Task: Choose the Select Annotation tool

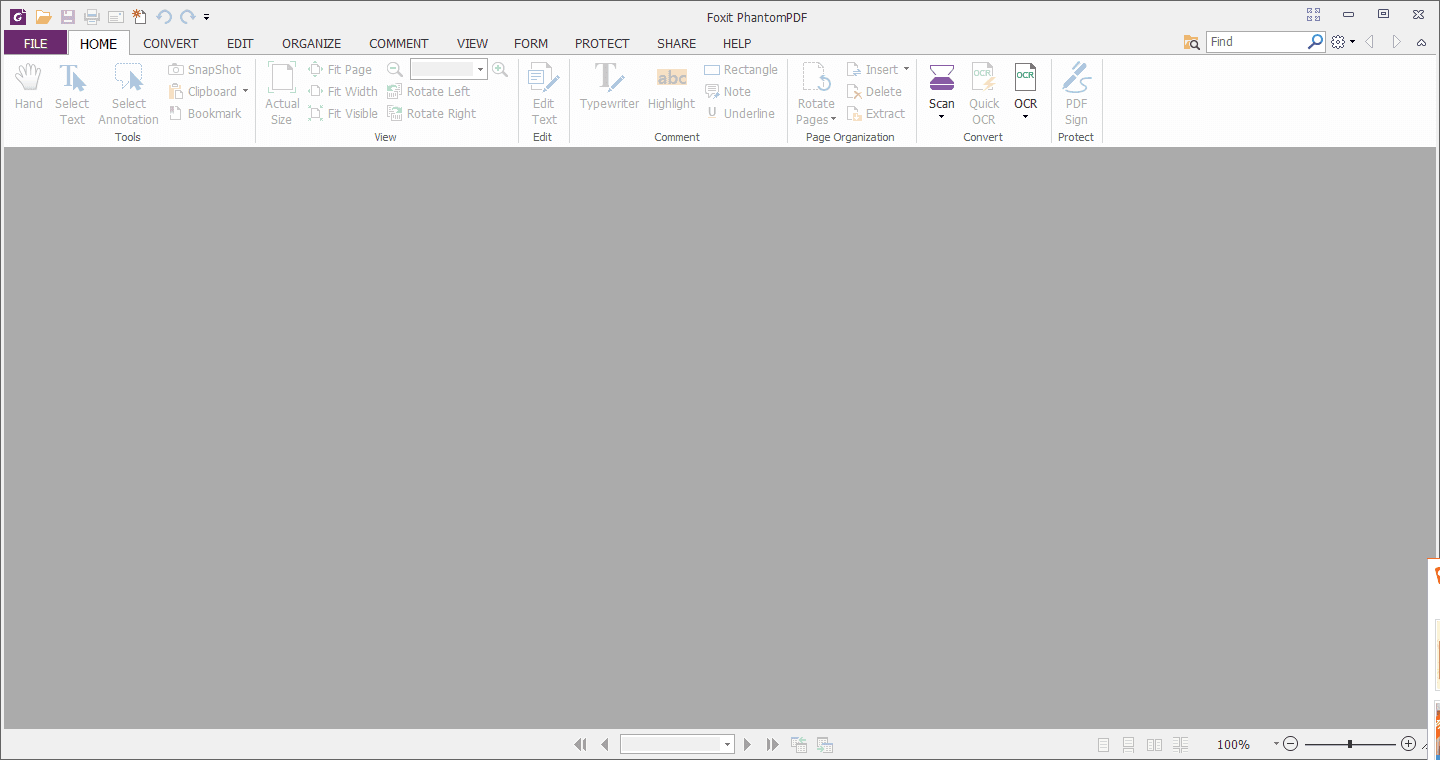Action: [128, 94]
